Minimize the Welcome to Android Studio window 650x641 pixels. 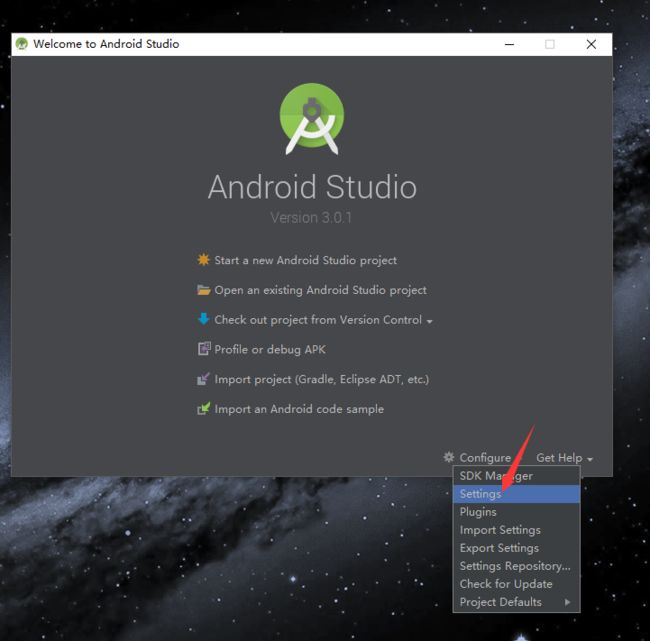pos(509,44)
